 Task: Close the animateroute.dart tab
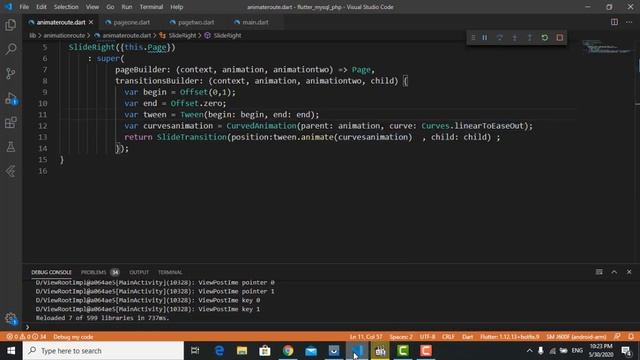click(91, 22)
